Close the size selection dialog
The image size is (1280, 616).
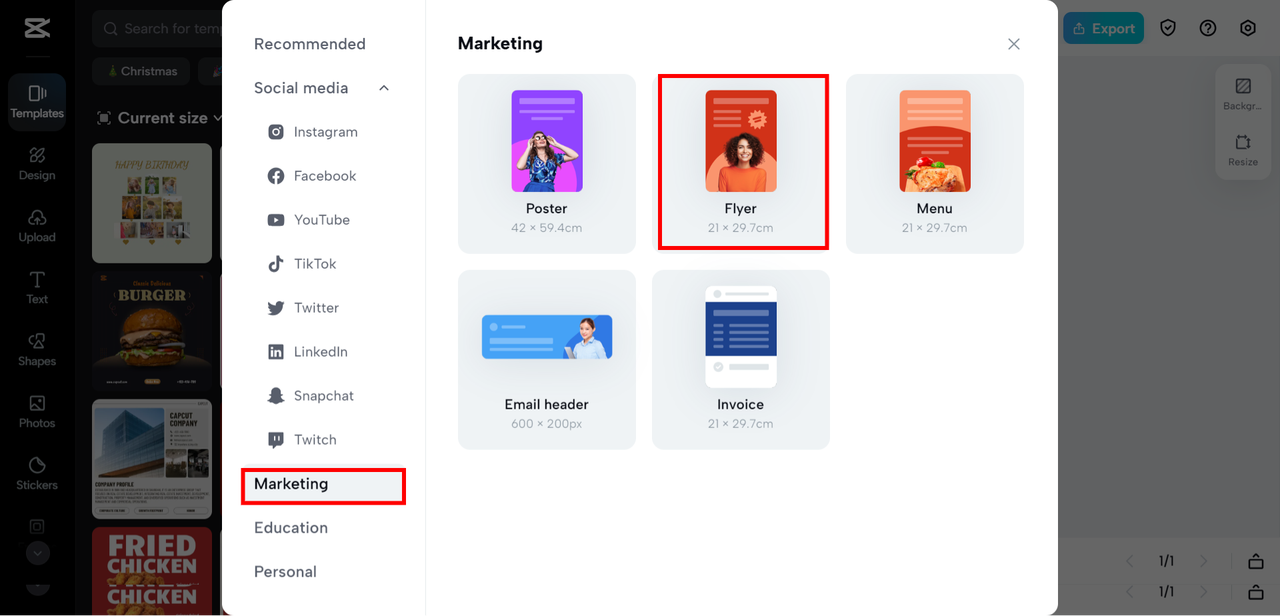click(1014, 44)
